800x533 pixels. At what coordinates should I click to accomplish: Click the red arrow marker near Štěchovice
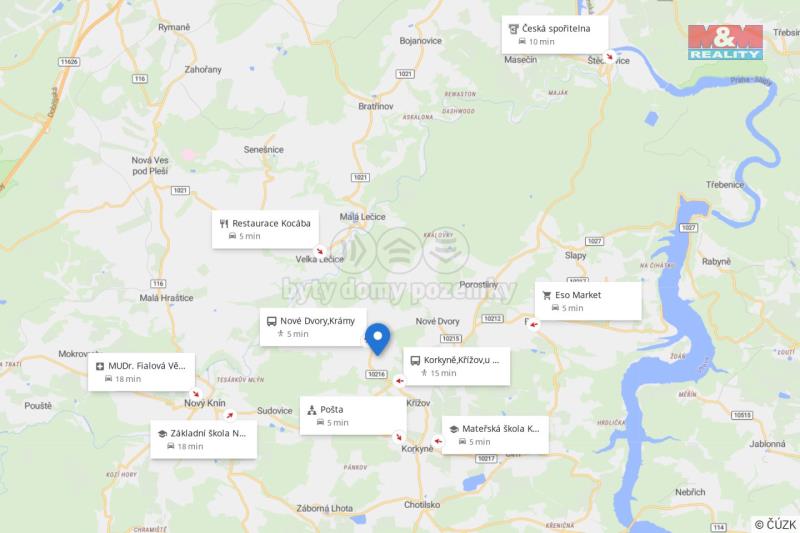point(609,56)
